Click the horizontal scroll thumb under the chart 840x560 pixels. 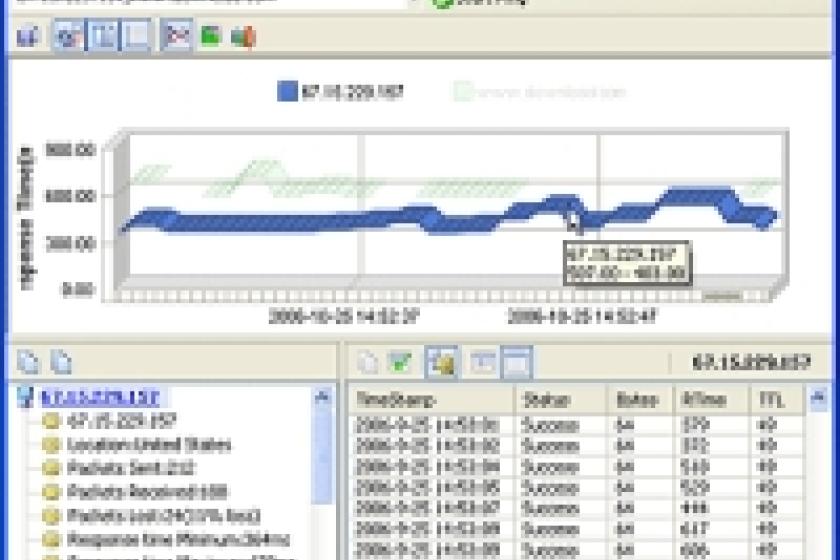[722, 295]
